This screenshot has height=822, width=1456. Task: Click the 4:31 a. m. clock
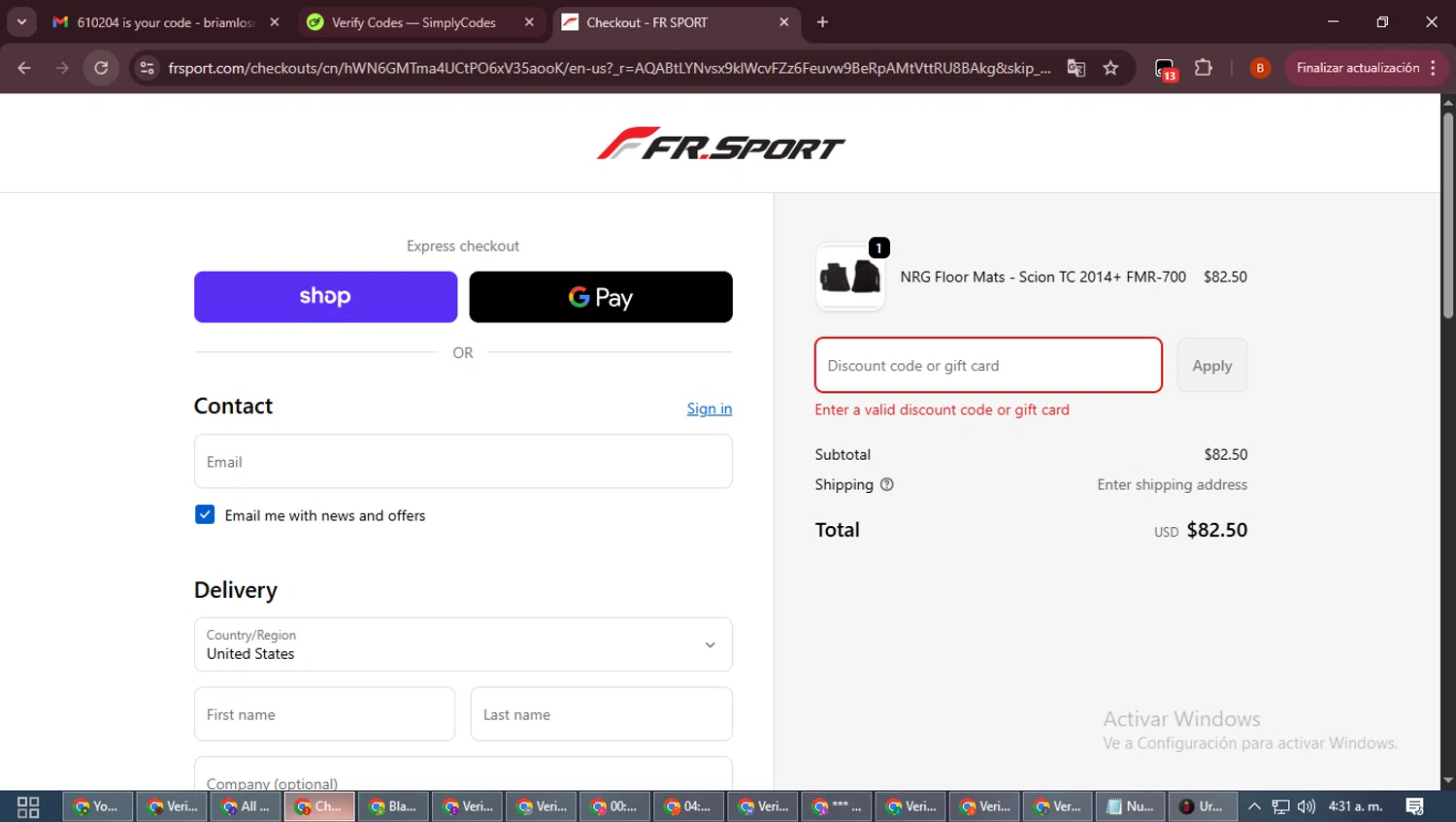[x=1356, y=806]
